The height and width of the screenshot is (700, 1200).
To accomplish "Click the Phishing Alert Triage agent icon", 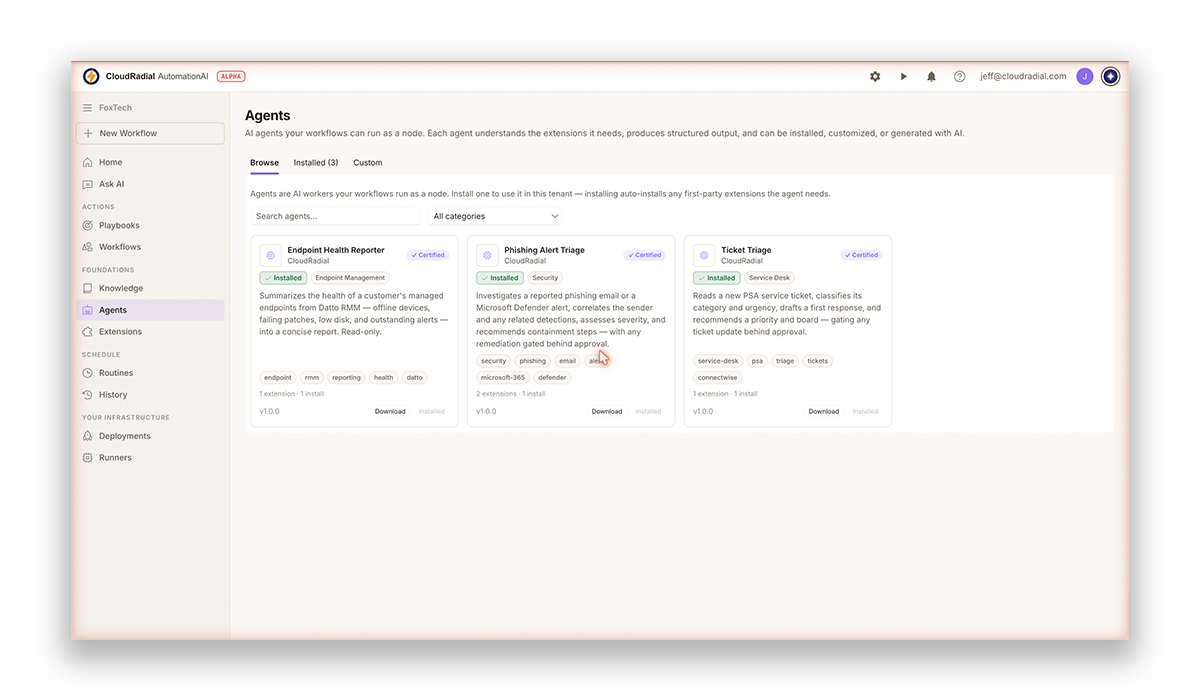I will click(487, 255).
